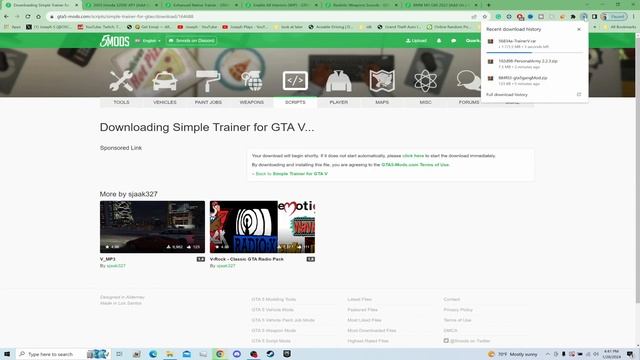640x360 pixels.
Task: Open the Tools category wrench icon
Action: [121, 81]
